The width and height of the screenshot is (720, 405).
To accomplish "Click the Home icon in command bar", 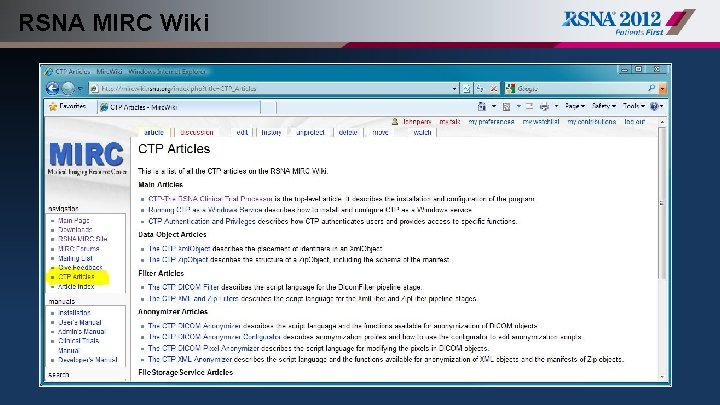I will [x=482, y=107].
